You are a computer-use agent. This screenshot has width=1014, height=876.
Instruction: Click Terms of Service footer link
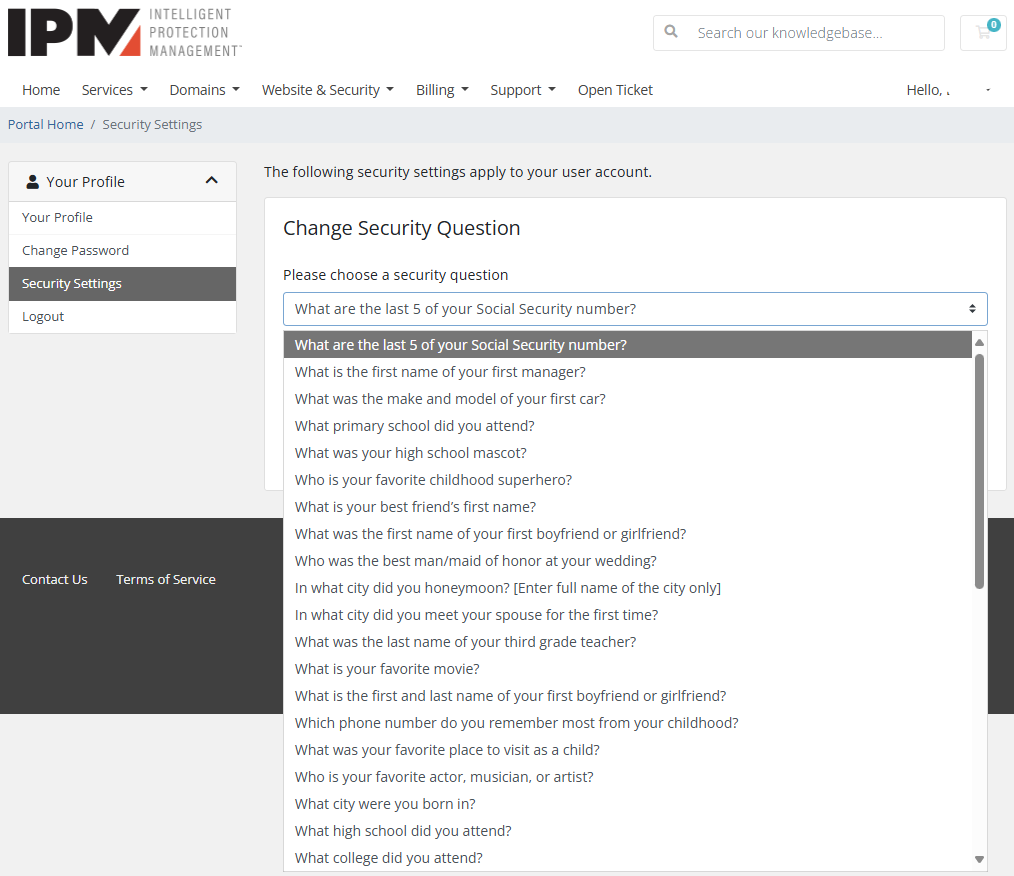click(165, 579)
